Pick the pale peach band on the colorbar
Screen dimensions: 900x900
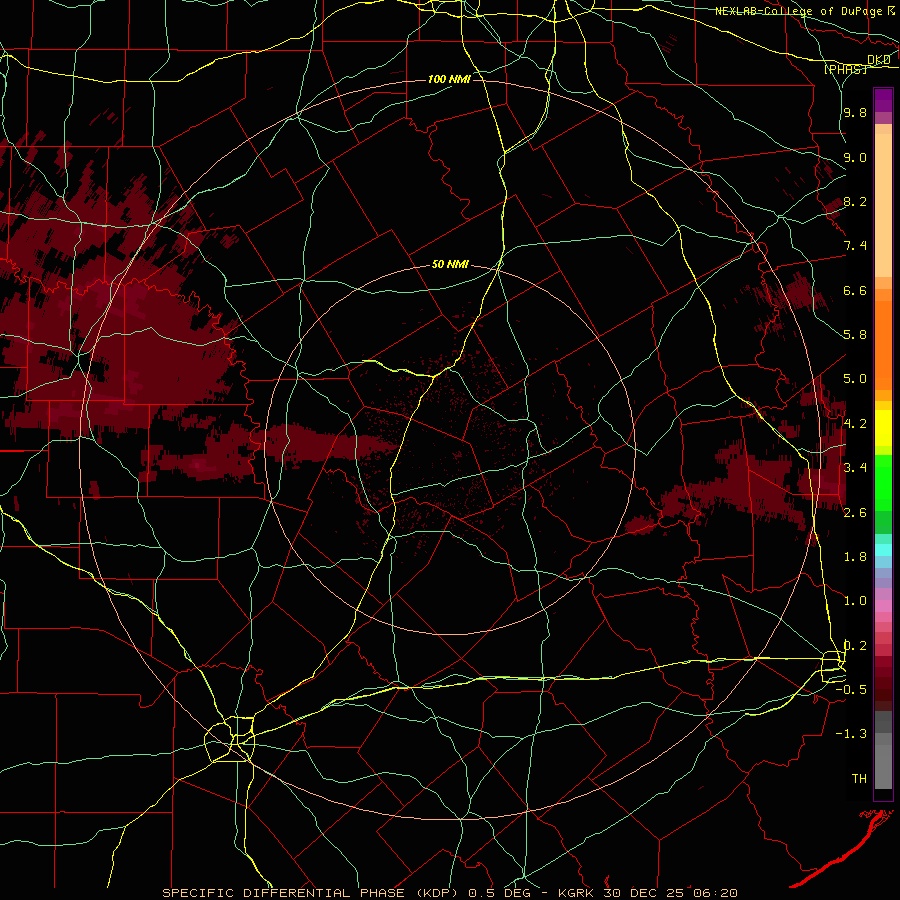(883, 205)
